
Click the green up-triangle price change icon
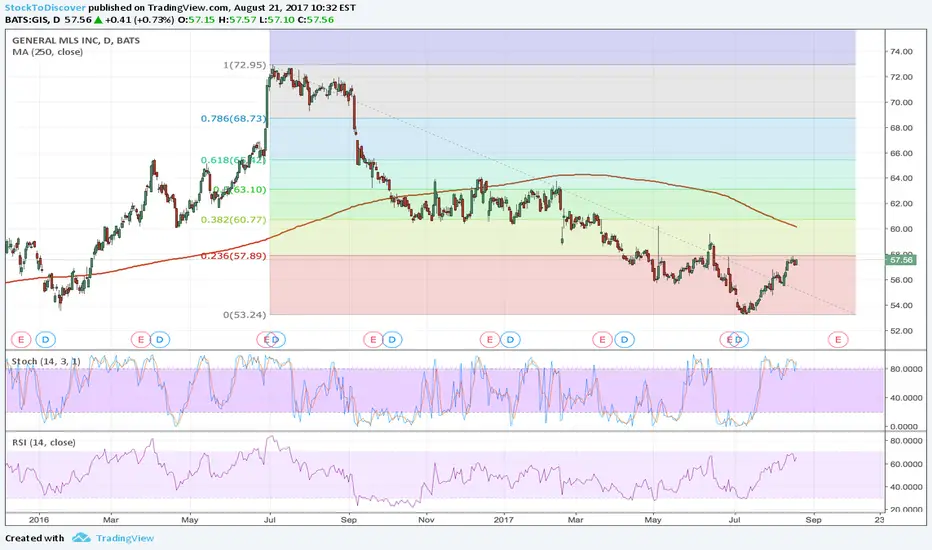pyautogui.click(x=98, y=20)
